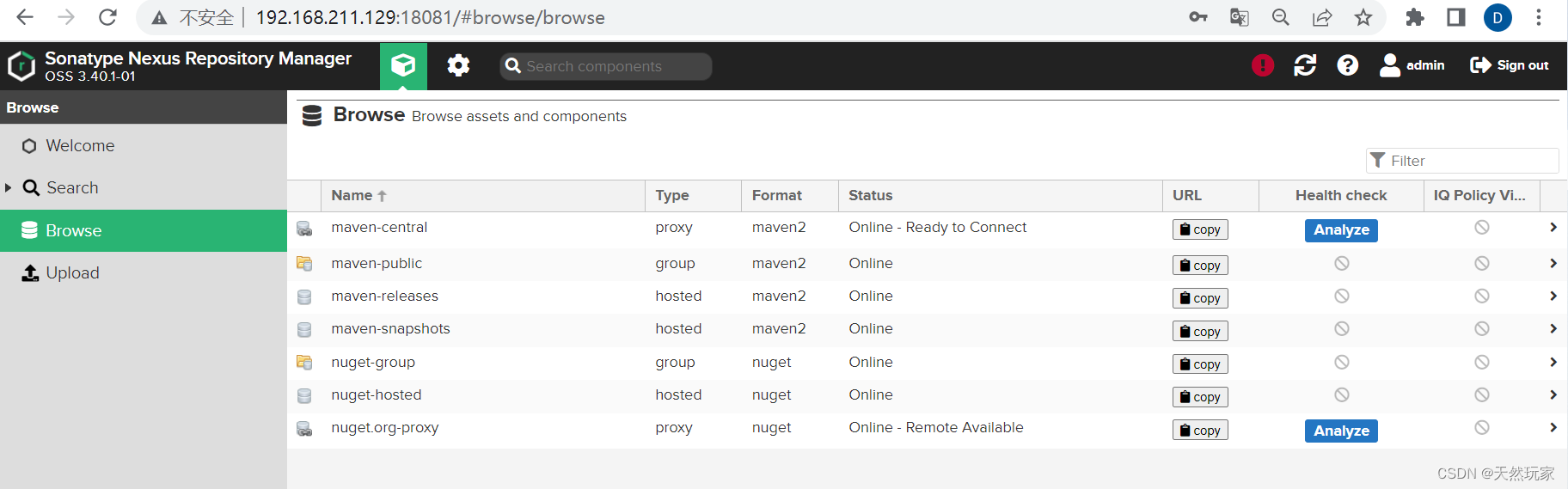Open saved passwords key icon
This screenshot has height=489, width=1568.
[1198, 17]
